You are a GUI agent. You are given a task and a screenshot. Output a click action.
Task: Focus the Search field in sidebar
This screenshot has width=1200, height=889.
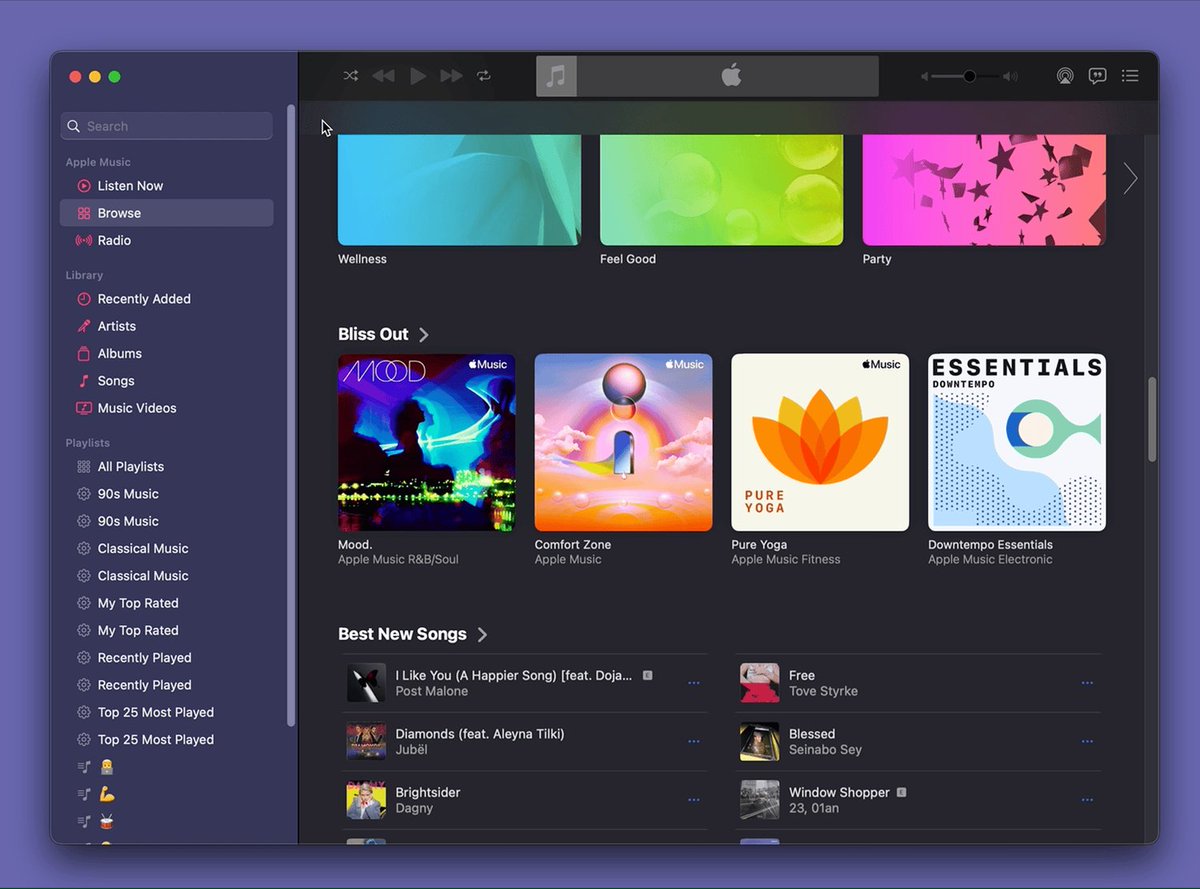tap(166, 126)
